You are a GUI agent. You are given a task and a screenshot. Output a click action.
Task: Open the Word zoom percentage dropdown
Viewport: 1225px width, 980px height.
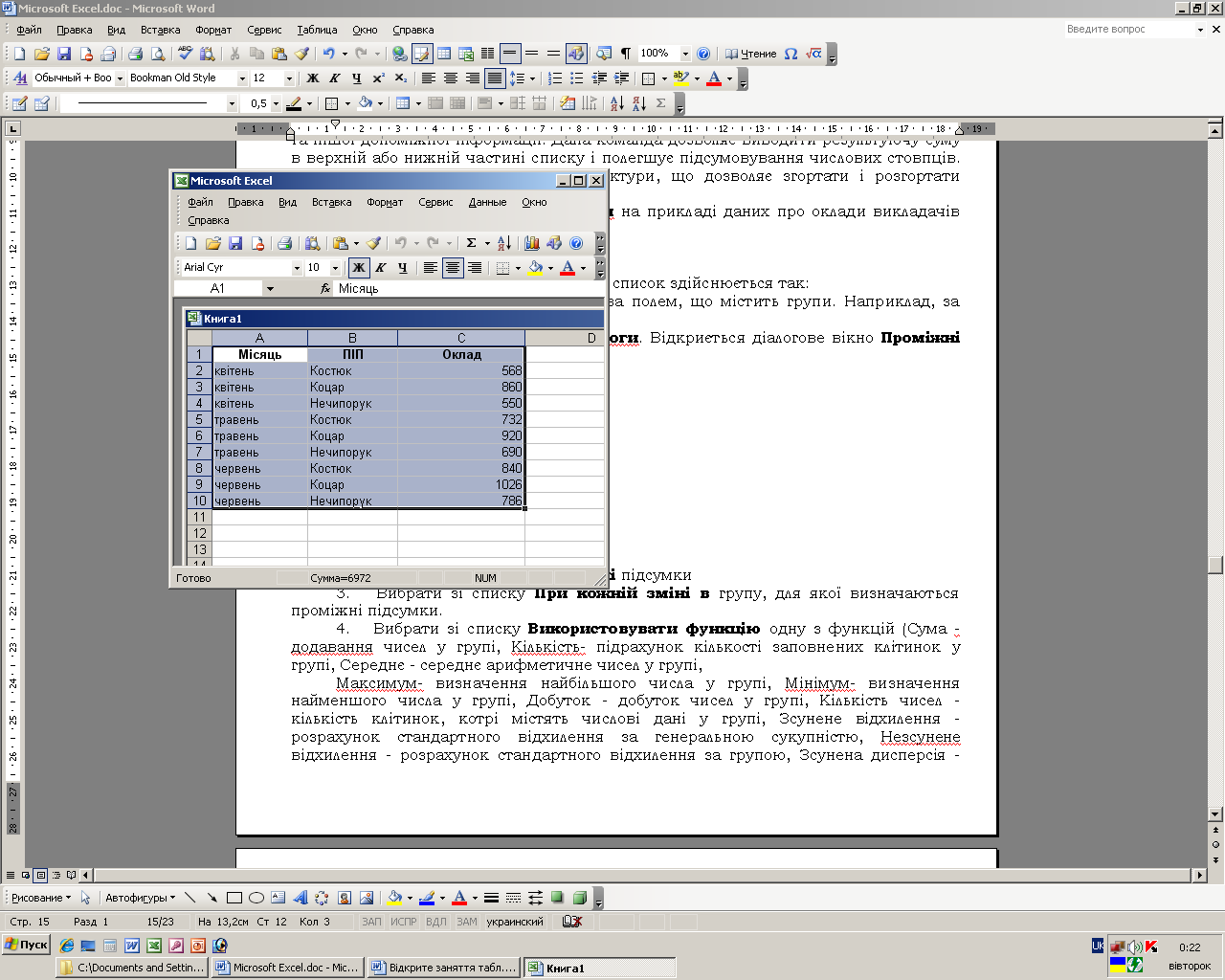684,54
